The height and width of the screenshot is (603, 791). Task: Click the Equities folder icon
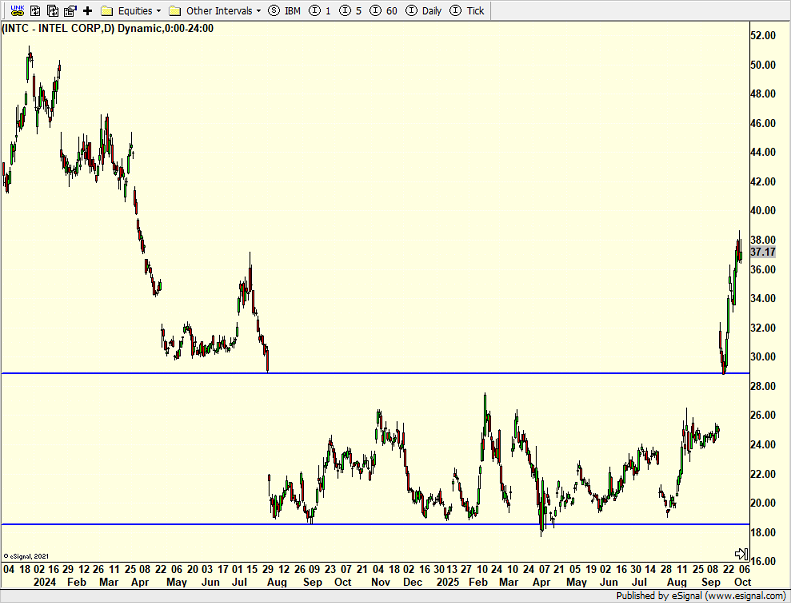[x=107, y=10]
